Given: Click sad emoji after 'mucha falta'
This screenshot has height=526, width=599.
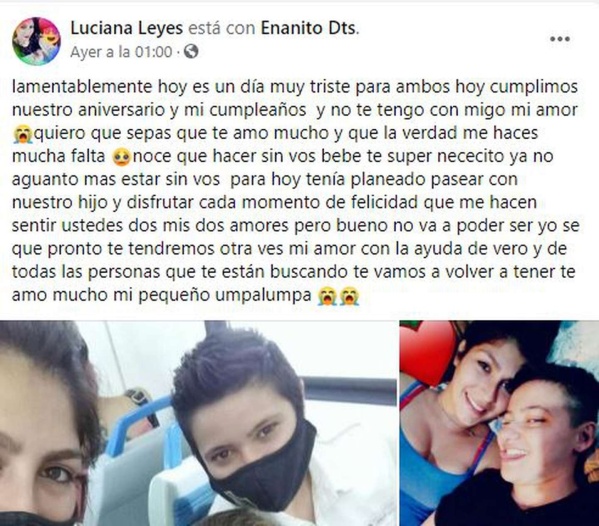Looking at the screenshot, I should (121, 157).
